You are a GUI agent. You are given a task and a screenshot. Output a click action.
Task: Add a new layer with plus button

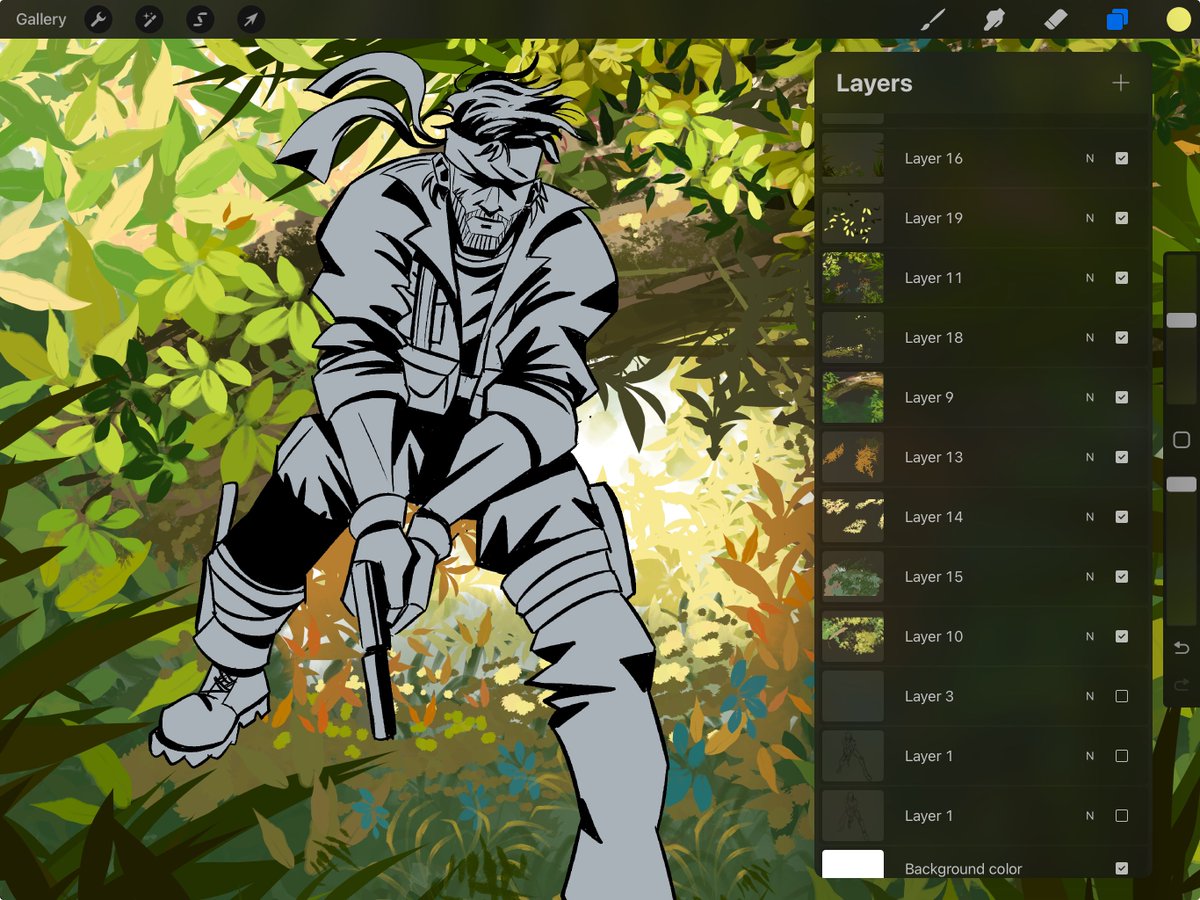(x=1121, y=83)
